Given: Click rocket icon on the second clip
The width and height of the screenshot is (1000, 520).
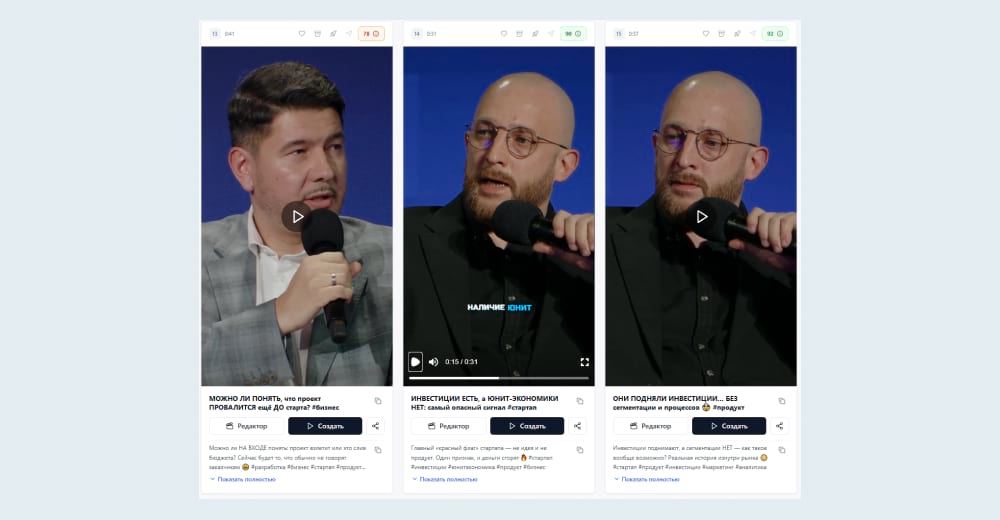Looking at the screenshot, I should point(535,34).
